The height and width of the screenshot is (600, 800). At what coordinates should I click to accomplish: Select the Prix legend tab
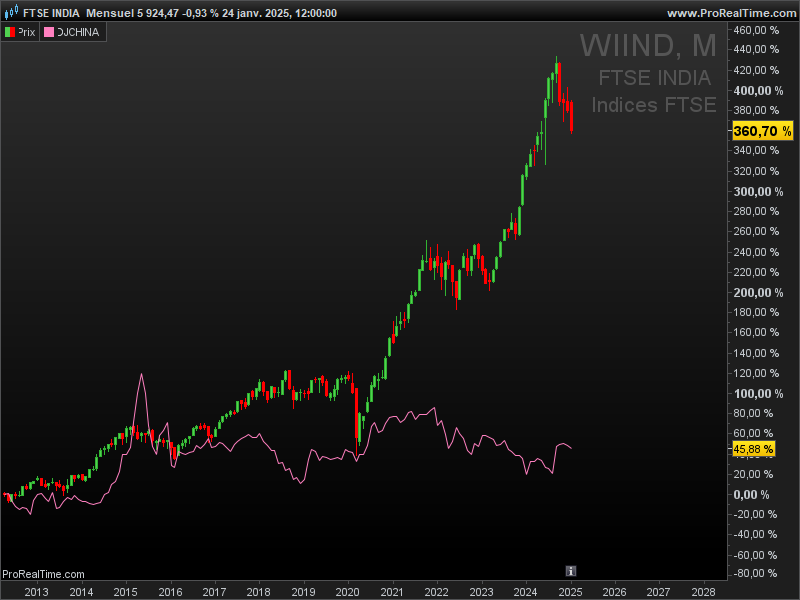[20, 32]
